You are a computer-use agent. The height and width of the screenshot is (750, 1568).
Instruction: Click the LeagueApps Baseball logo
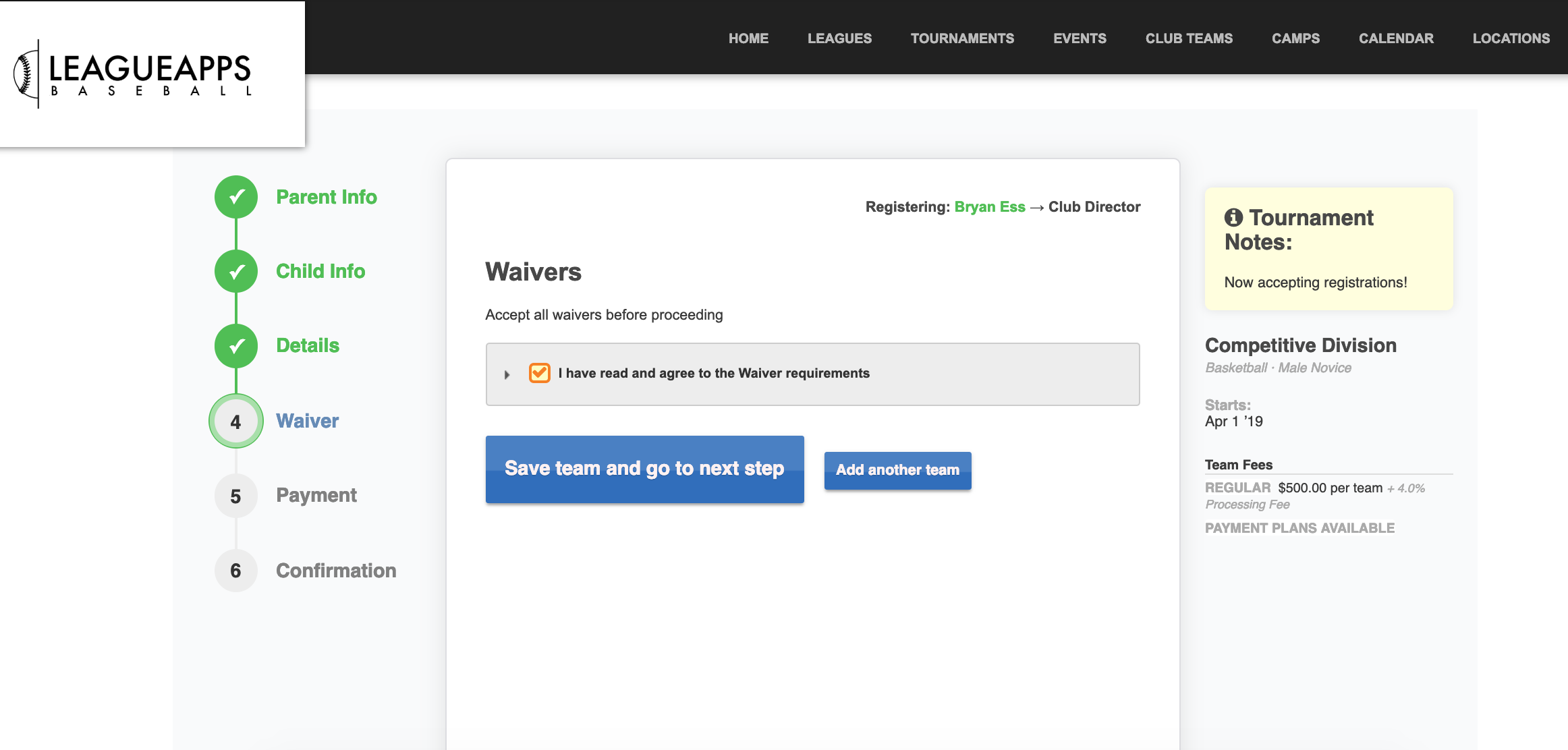[133, 74]
